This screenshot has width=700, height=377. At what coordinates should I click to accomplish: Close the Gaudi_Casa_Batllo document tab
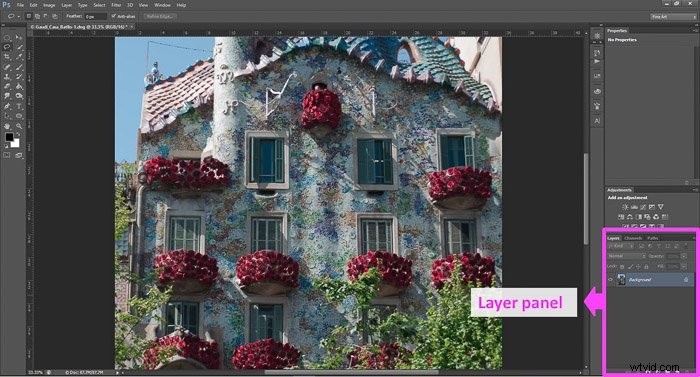pyautogui.click(x=132, y=27)
